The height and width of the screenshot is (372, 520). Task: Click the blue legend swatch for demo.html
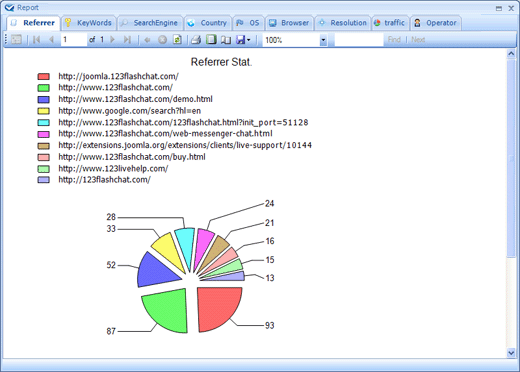click(44, 99)
